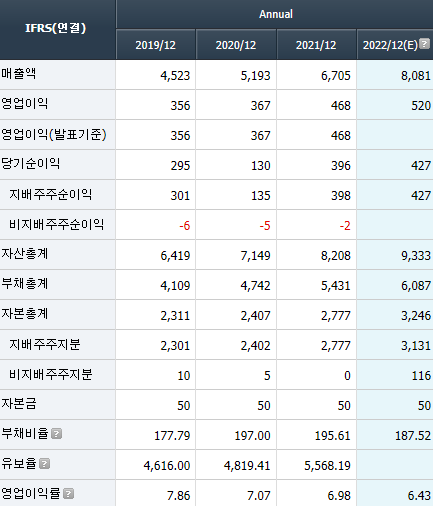Viewport: 433px width, 506px height.
Task: Click the 지배주주지분 row label
Action: pos(45,344)
